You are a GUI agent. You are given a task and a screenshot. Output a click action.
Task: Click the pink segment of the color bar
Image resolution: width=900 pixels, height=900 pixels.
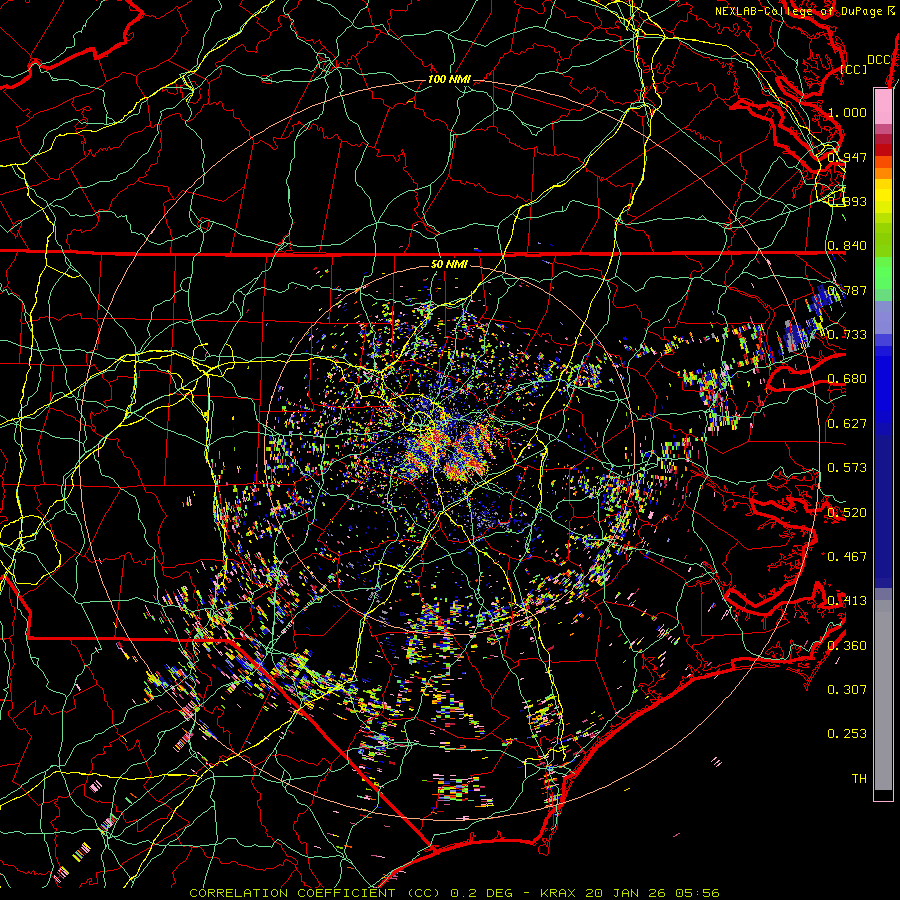coord(883,106)
